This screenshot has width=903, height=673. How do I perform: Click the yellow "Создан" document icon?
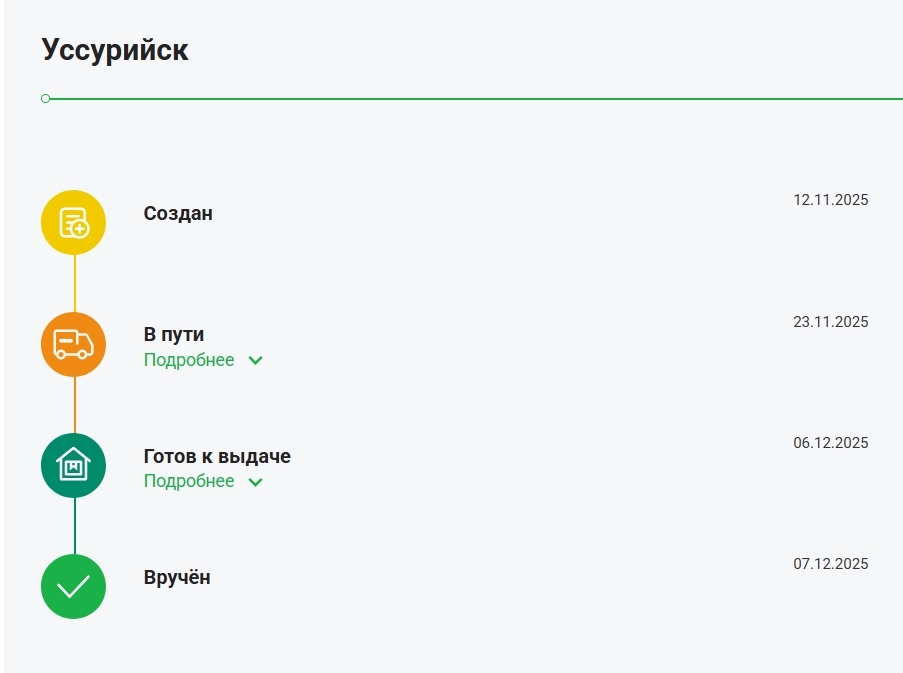pyautogui.click(x=73, y=222)
